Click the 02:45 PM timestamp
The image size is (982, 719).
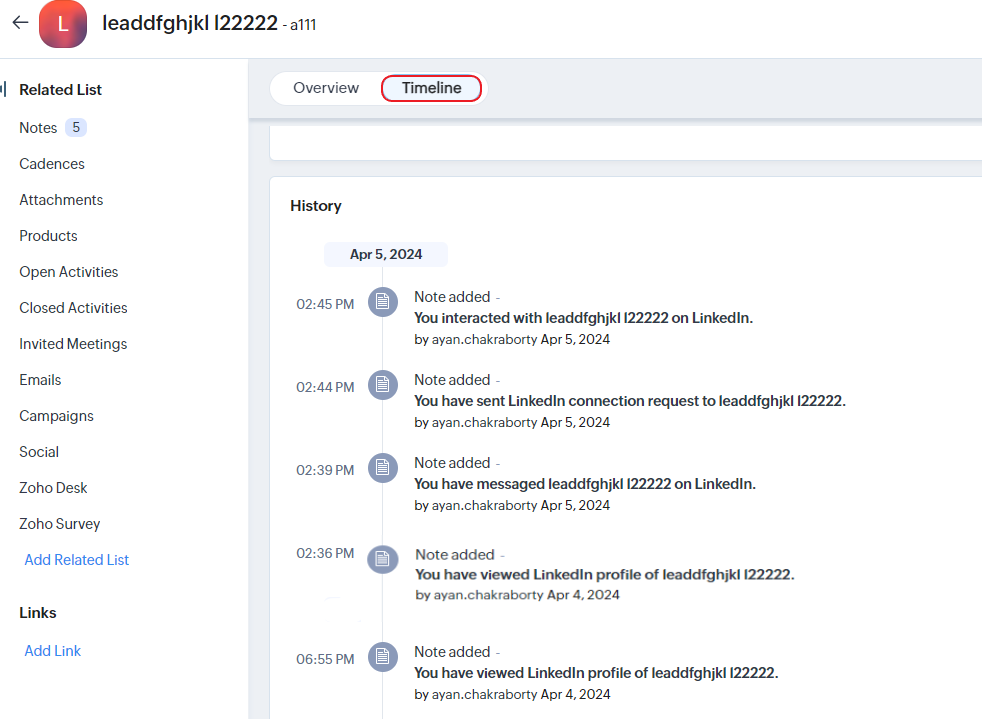pyautogui.click(x=325, y=304)
